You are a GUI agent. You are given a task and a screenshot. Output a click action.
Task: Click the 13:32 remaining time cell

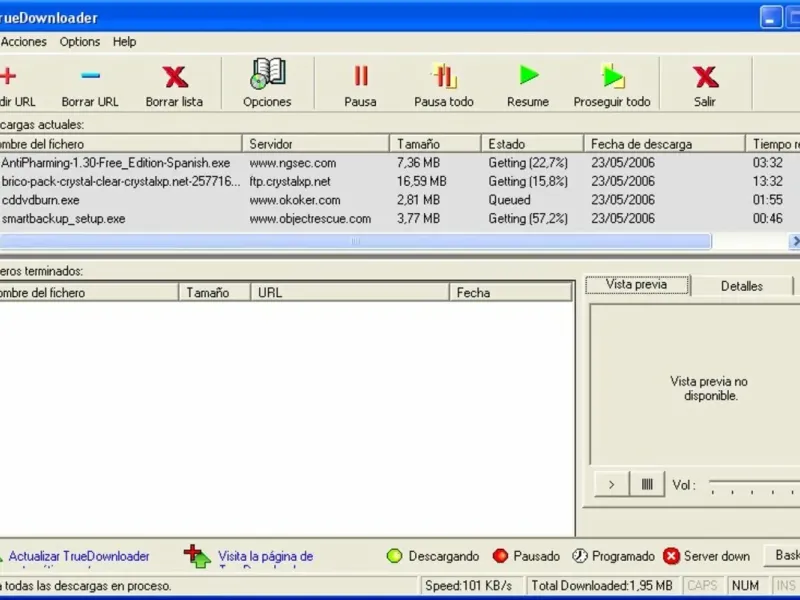768,182
